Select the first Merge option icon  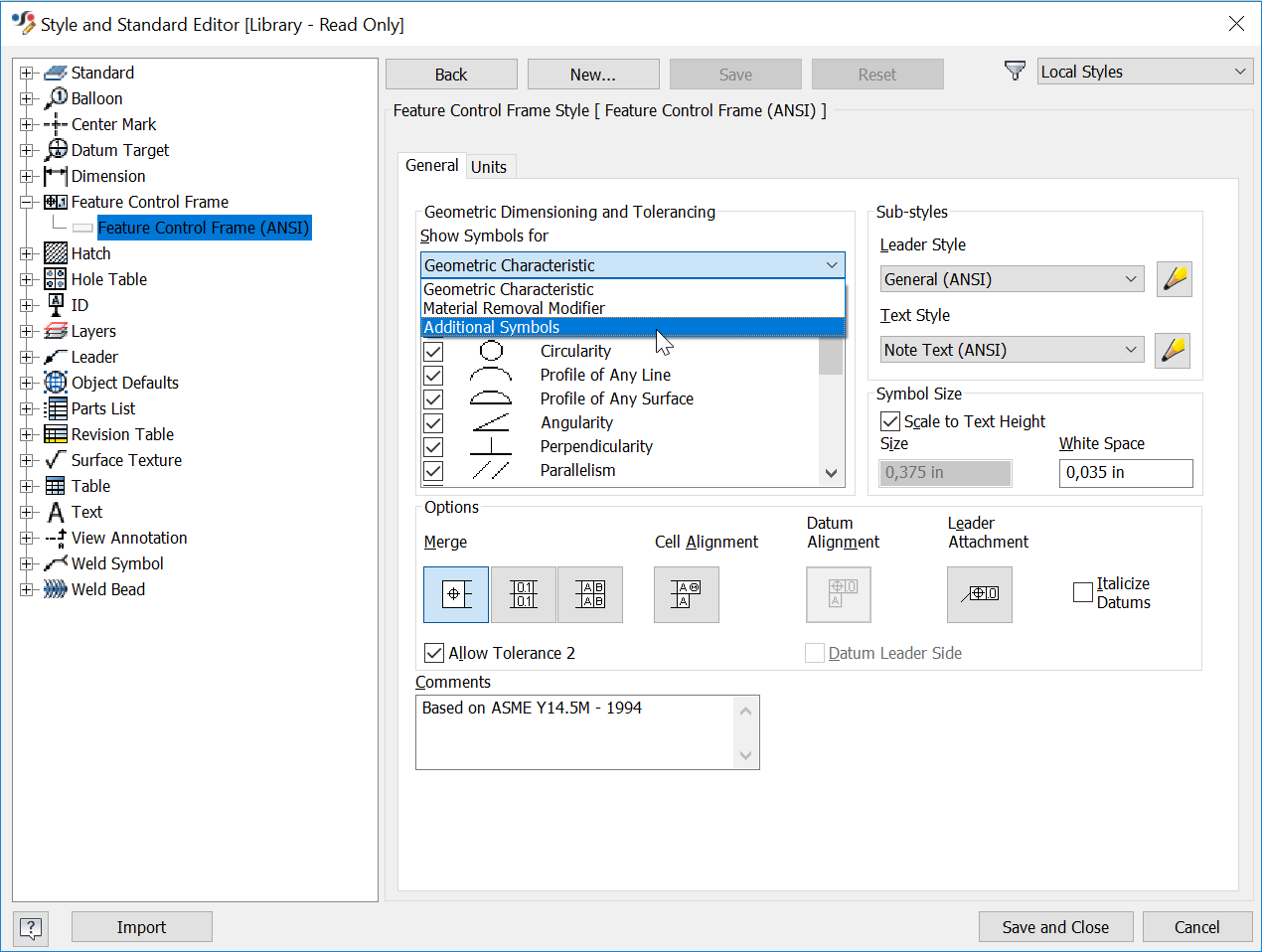point(456,594)
